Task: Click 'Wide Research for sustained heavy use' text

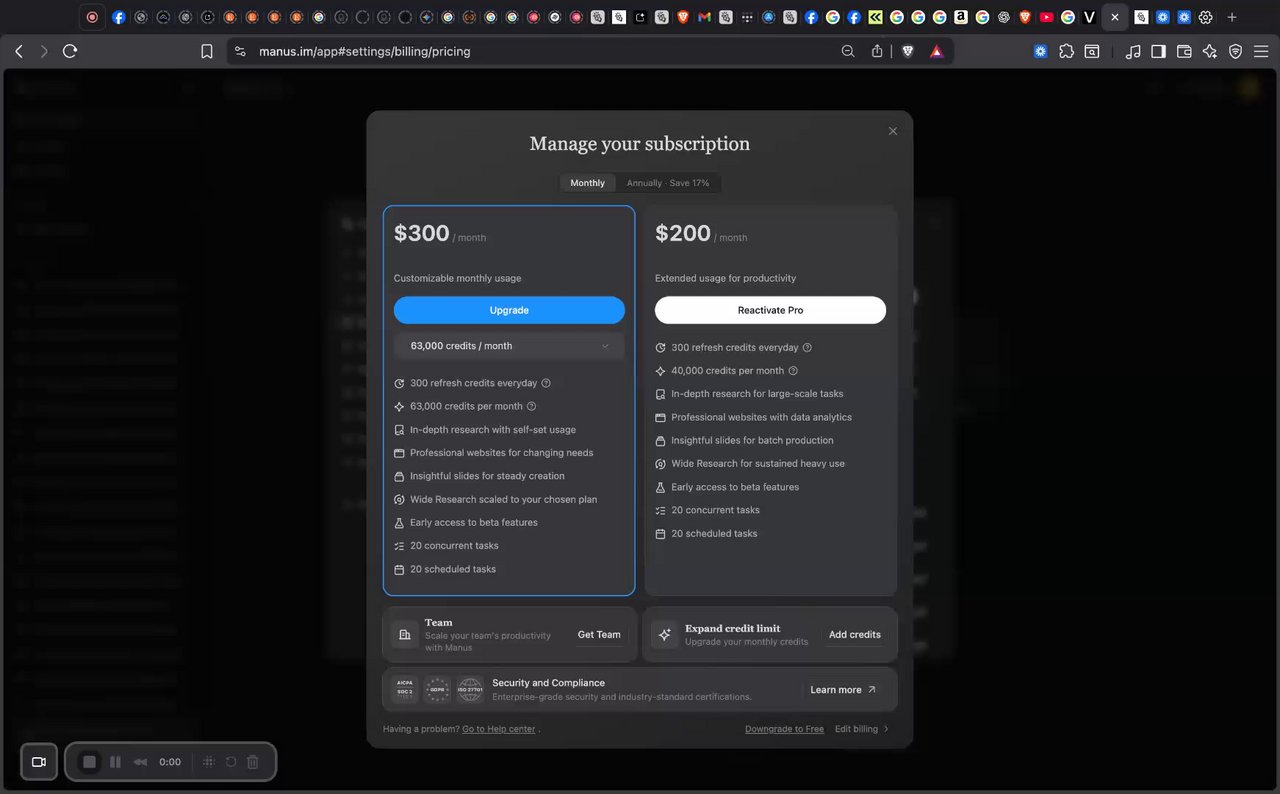Action: click(758, 464)
